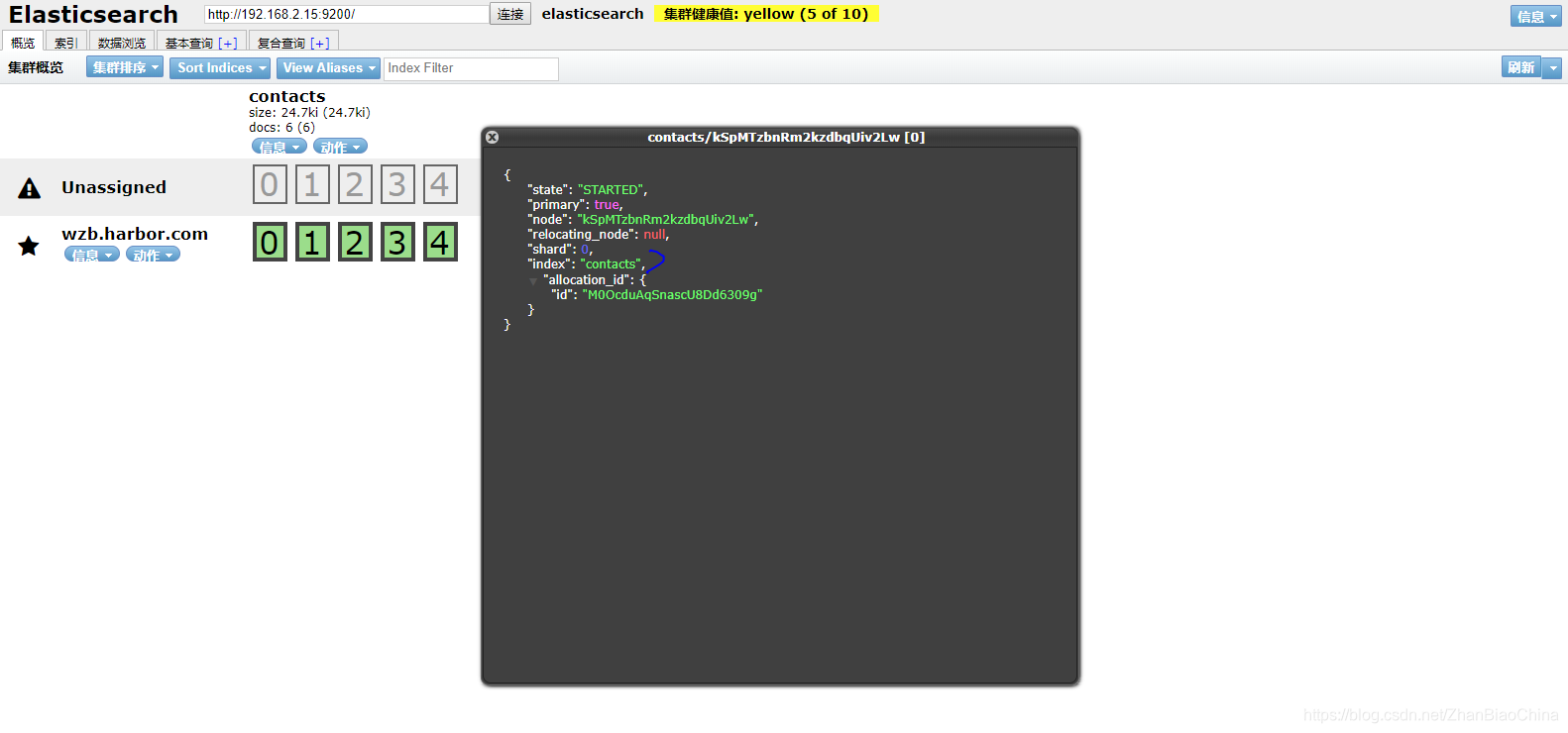
Task: Switch to the 复合查询 tab
Action: click(x=281, y=43)
